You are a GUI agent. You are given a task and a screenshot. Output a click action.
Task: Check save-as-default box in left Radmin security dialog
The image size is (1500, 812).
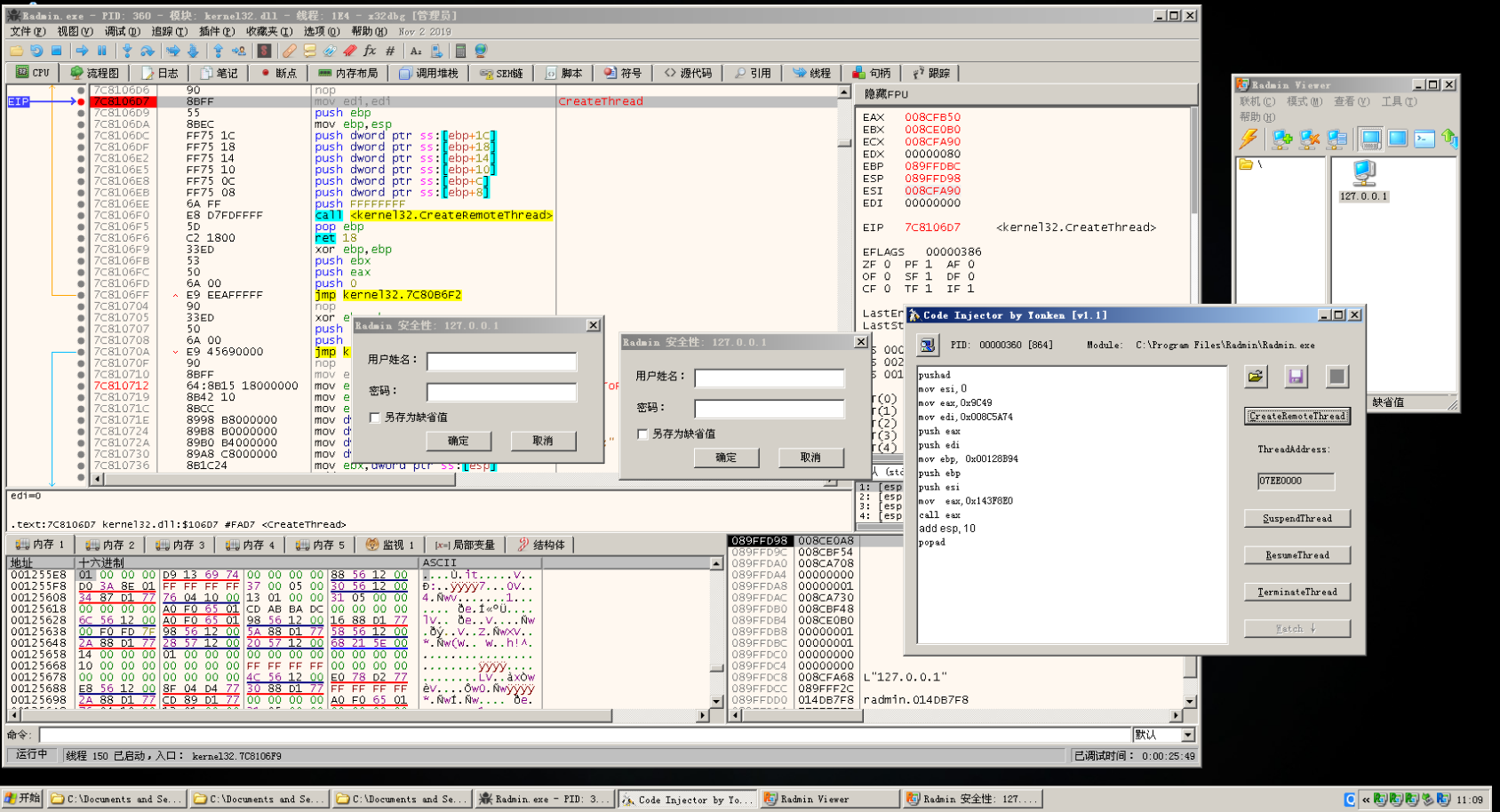click(375, 417)
